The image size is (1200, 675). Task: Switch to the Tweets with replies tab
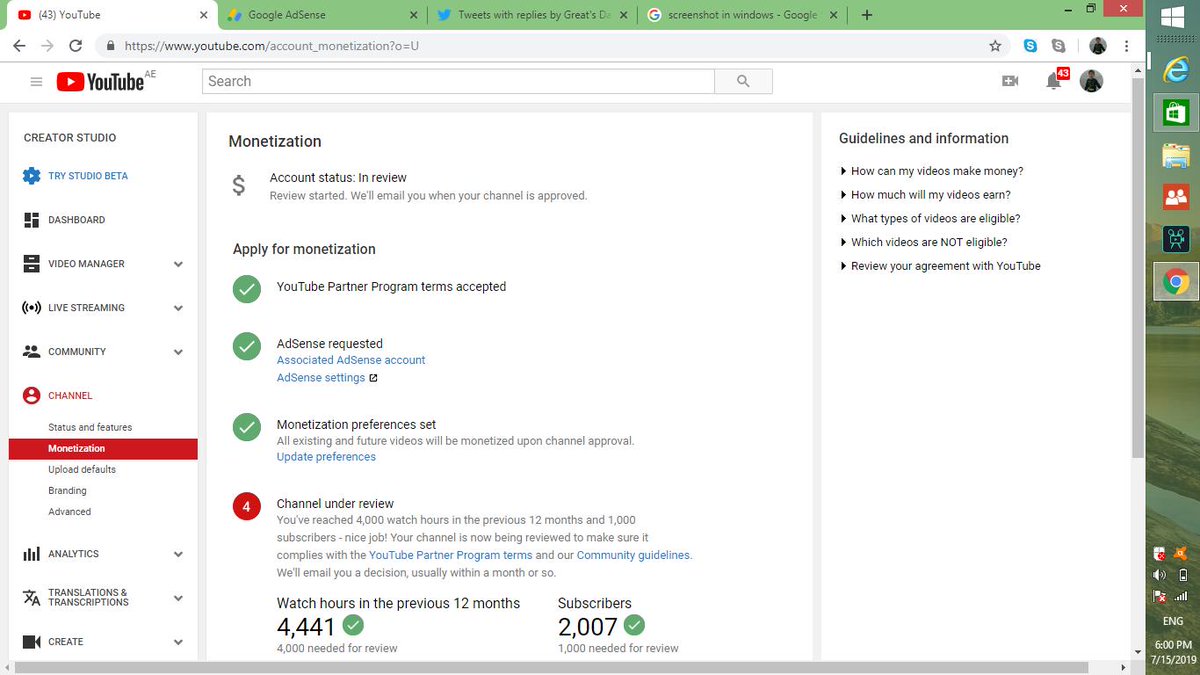pyautogui.click(x=530, y=15)
